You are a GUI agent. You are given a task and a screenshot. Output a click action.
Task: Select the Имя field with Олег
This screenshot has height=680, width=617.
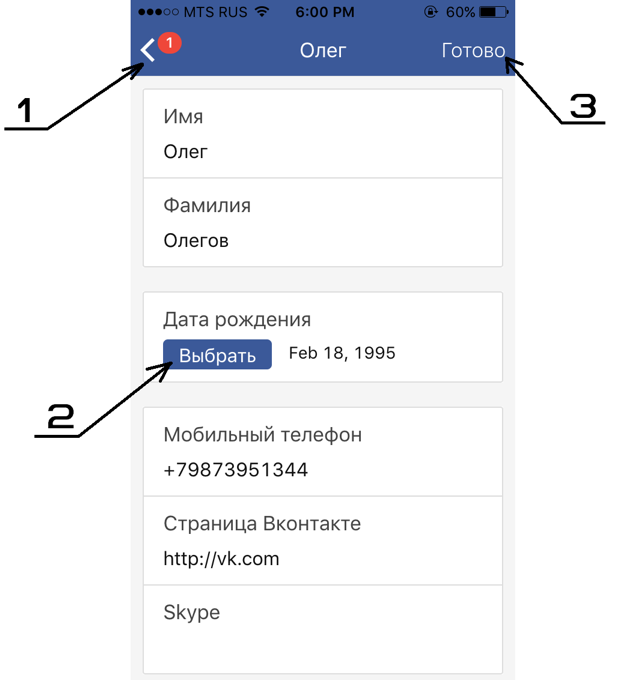[x=323, y=134]
